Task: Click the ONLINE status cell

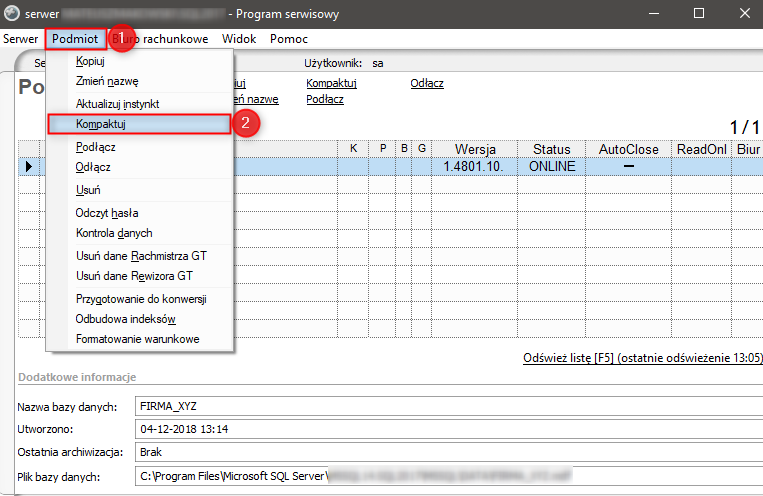Action: point(552,166)
